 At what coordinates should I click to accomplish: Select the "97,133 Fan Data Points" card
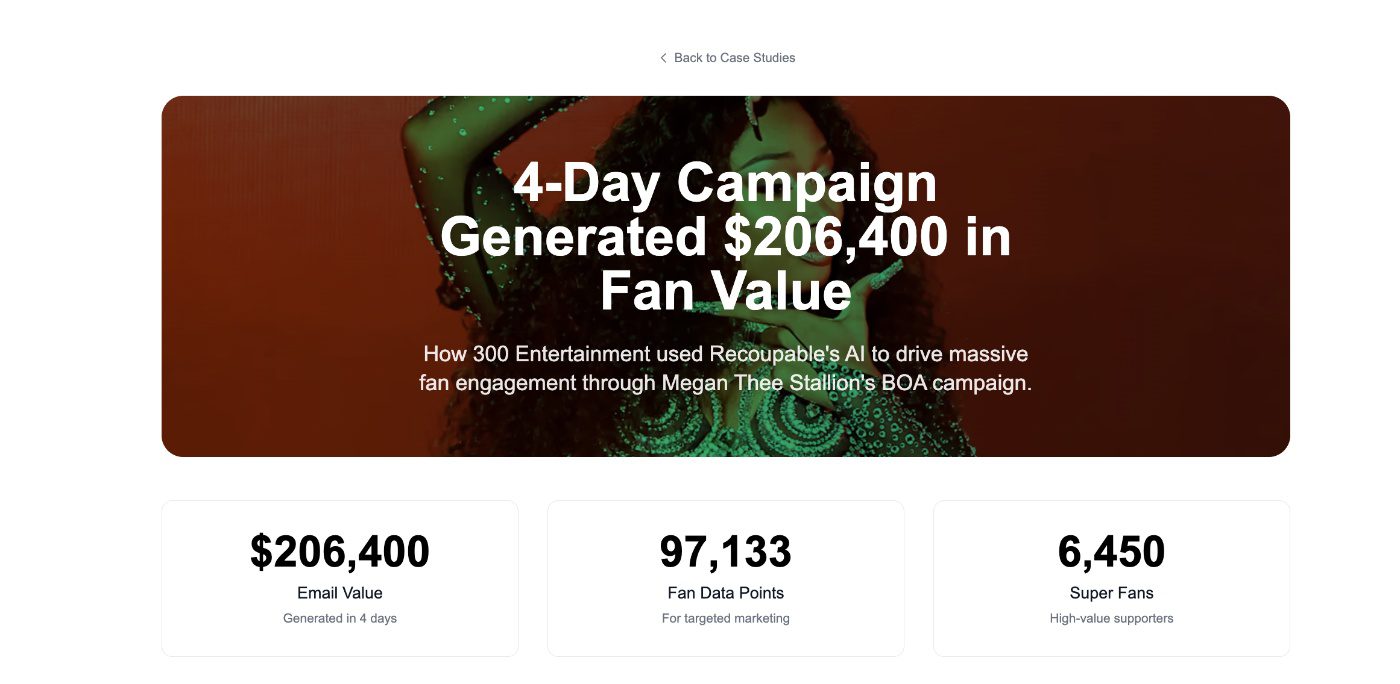point(726,578)
